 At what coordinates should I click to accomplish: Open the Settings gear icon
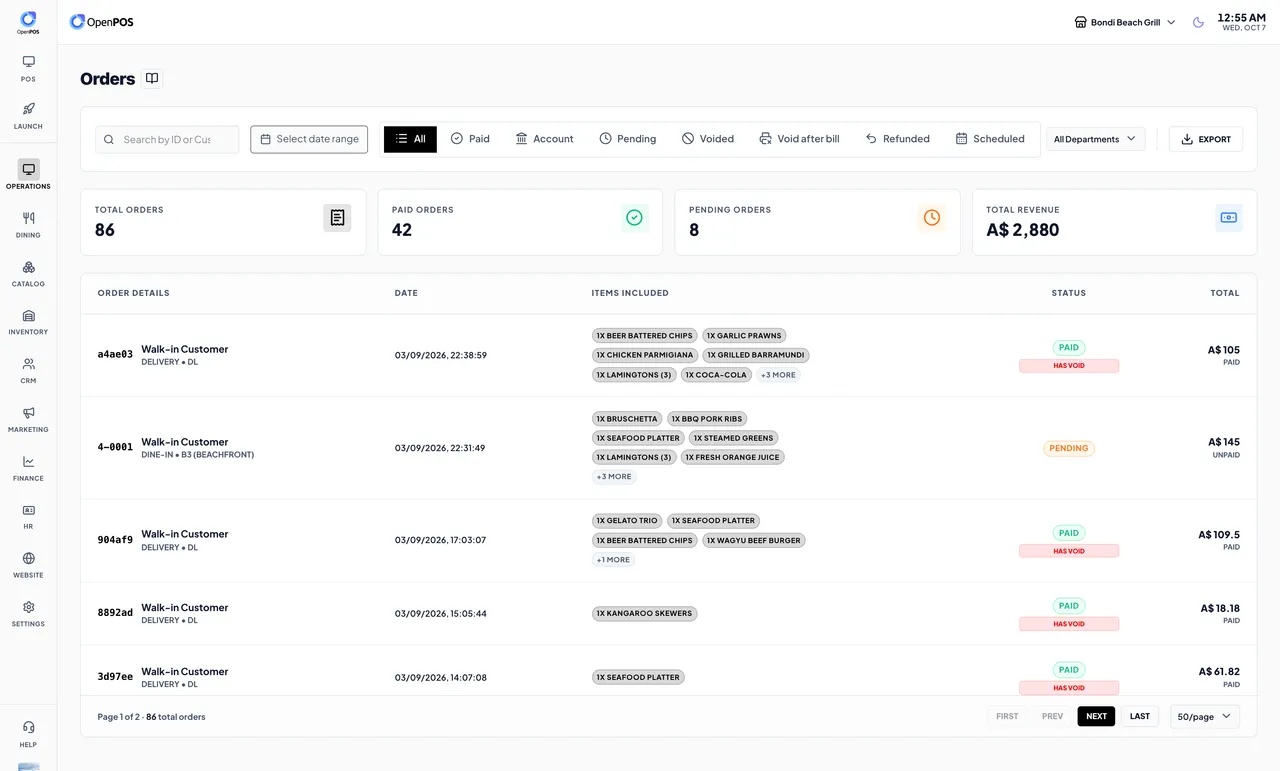[x=28, y=607]
